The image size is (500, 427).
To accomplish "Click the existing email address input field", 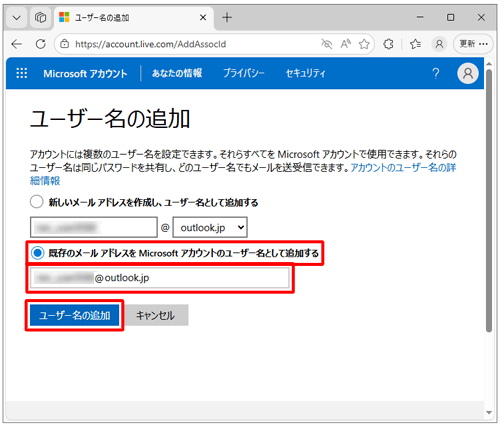I will point(160,278).
